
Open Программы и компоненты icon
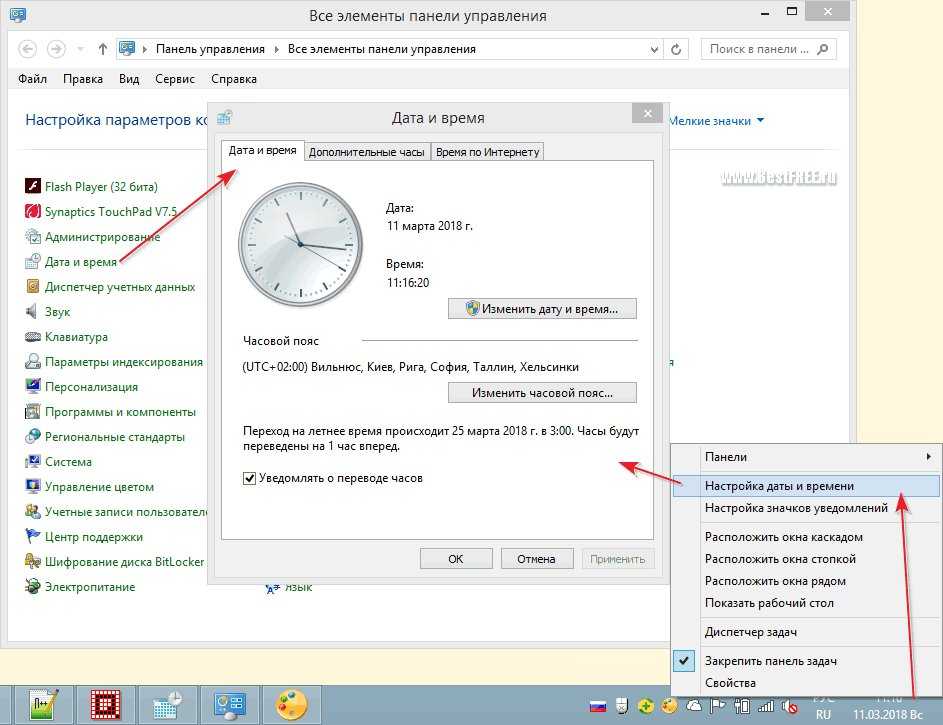click(x=32, y=412)
